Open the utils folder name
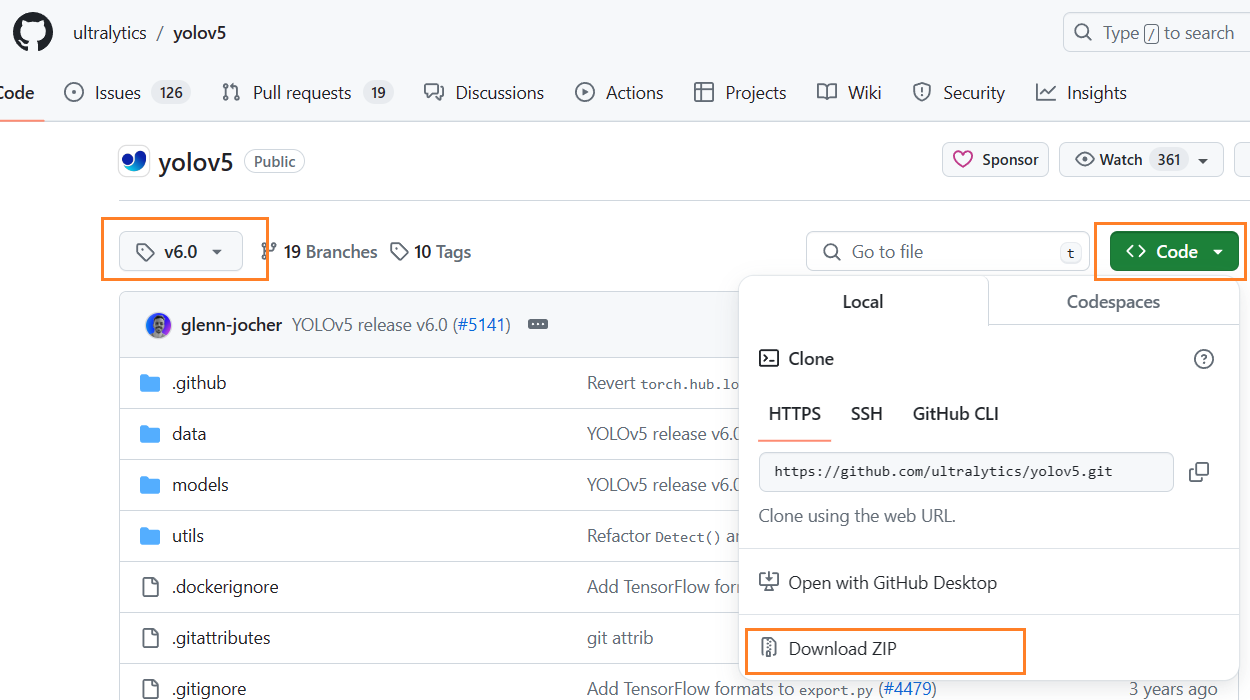Screen dimensions: 1250x700 point(188,536)
